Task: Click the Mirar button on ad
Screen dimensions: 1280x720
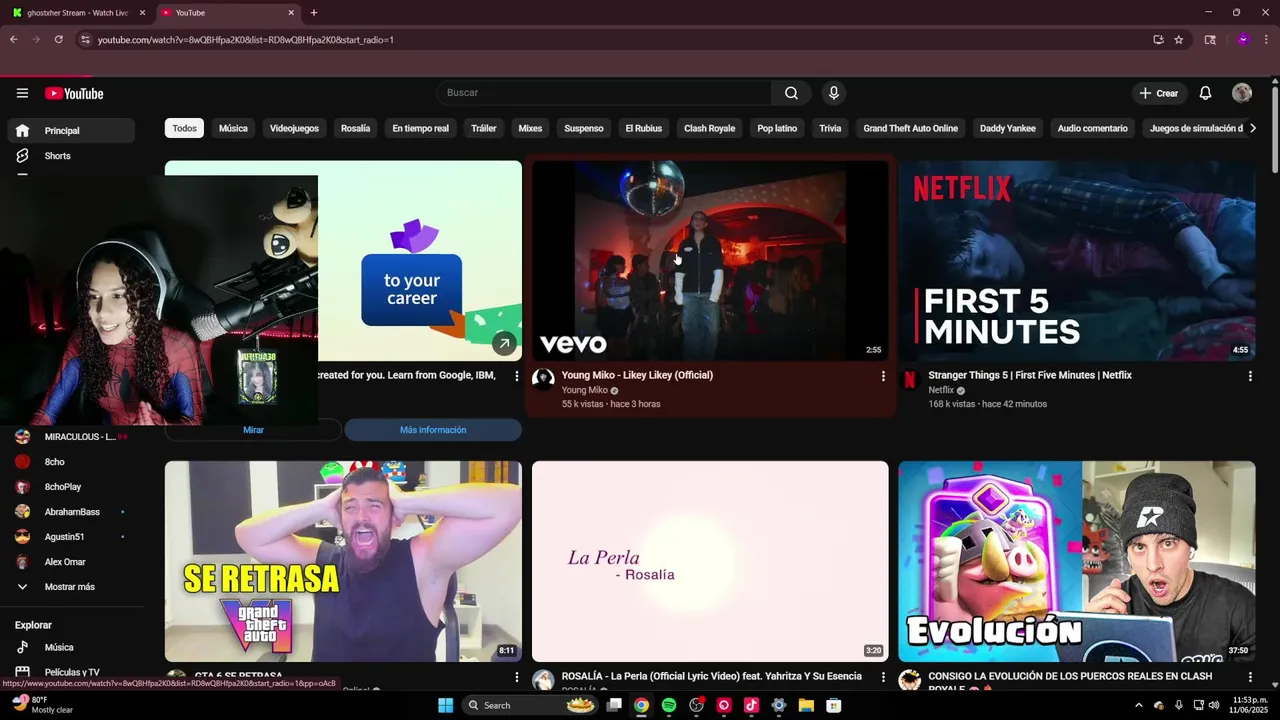Action: [x=254, y=430]
